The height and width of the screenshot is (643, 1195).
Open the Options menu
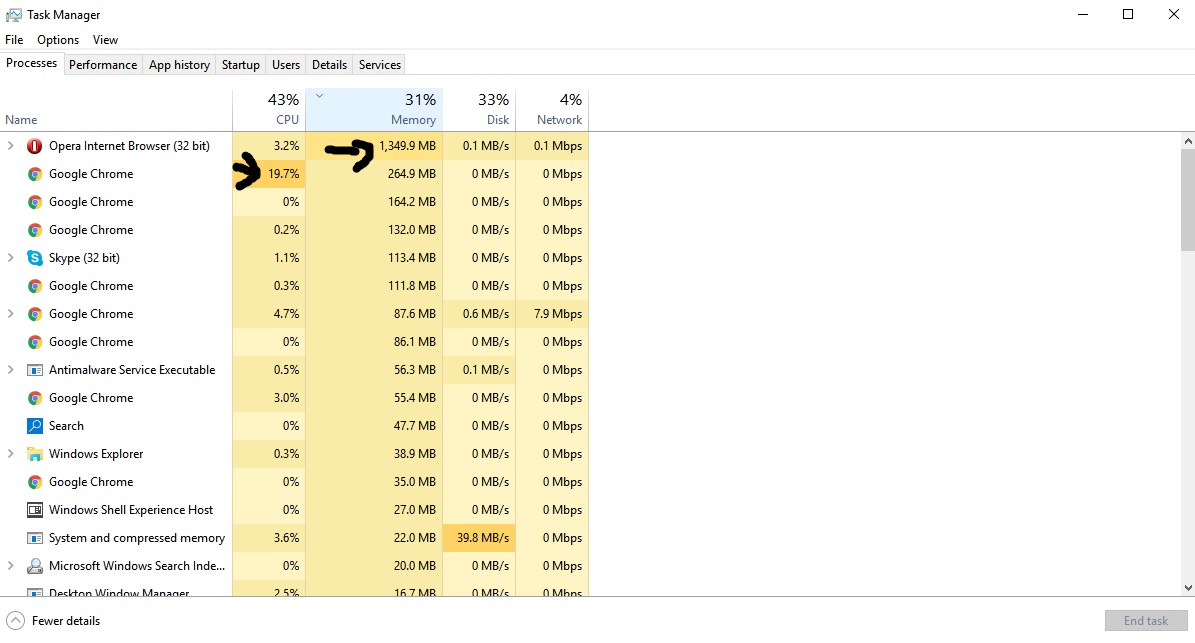[x=58, y=40]
